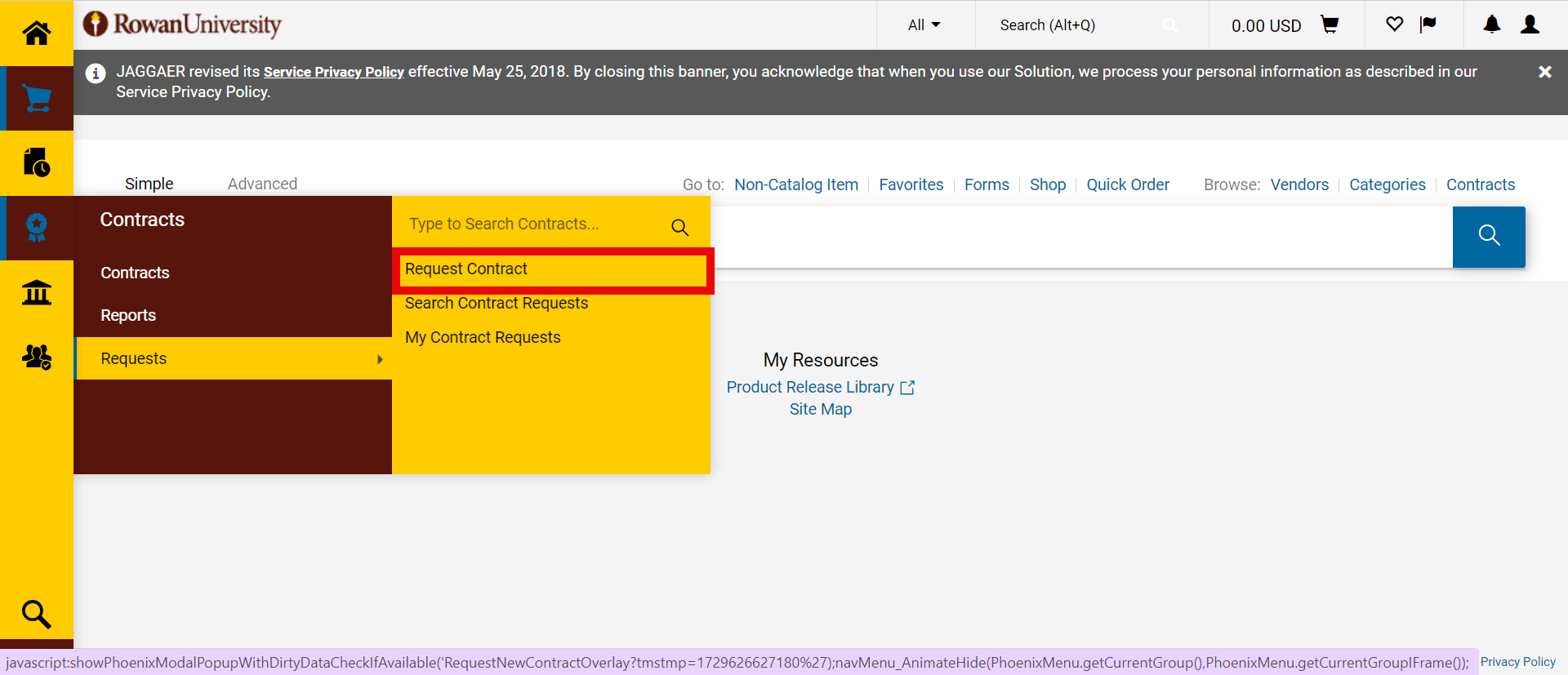Open the Home icon in sidebar
This screenshot has width=1568, height=675.
[36, 33]
